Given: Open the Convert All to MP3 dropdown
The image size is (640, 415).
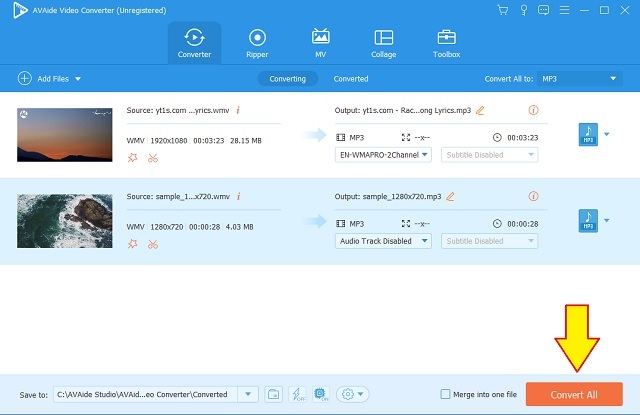Looking at the screenshot, I should coord(580,79).
